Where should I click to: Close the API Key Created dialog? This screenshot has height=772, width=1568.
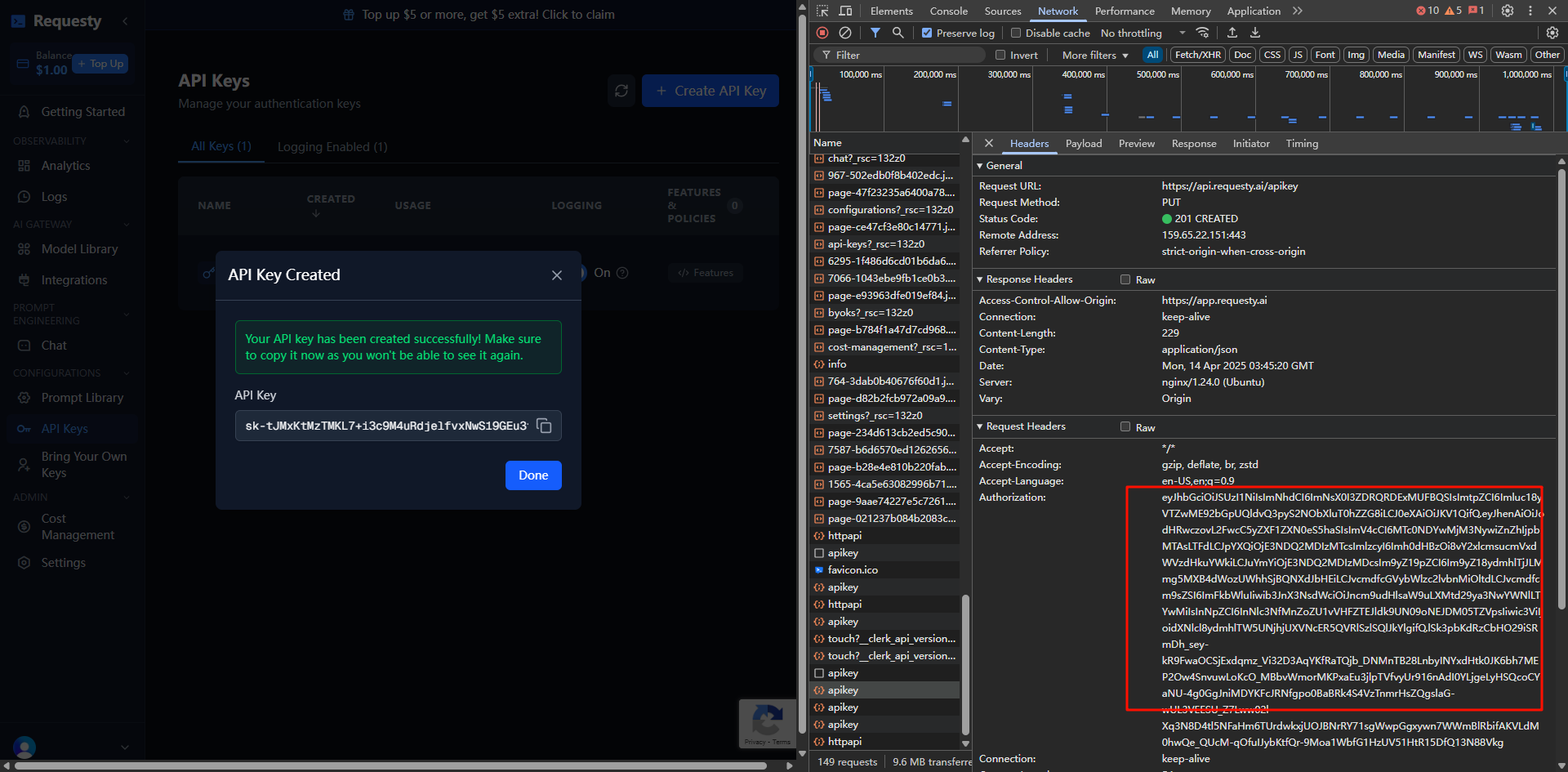click(x=557, y=275)
